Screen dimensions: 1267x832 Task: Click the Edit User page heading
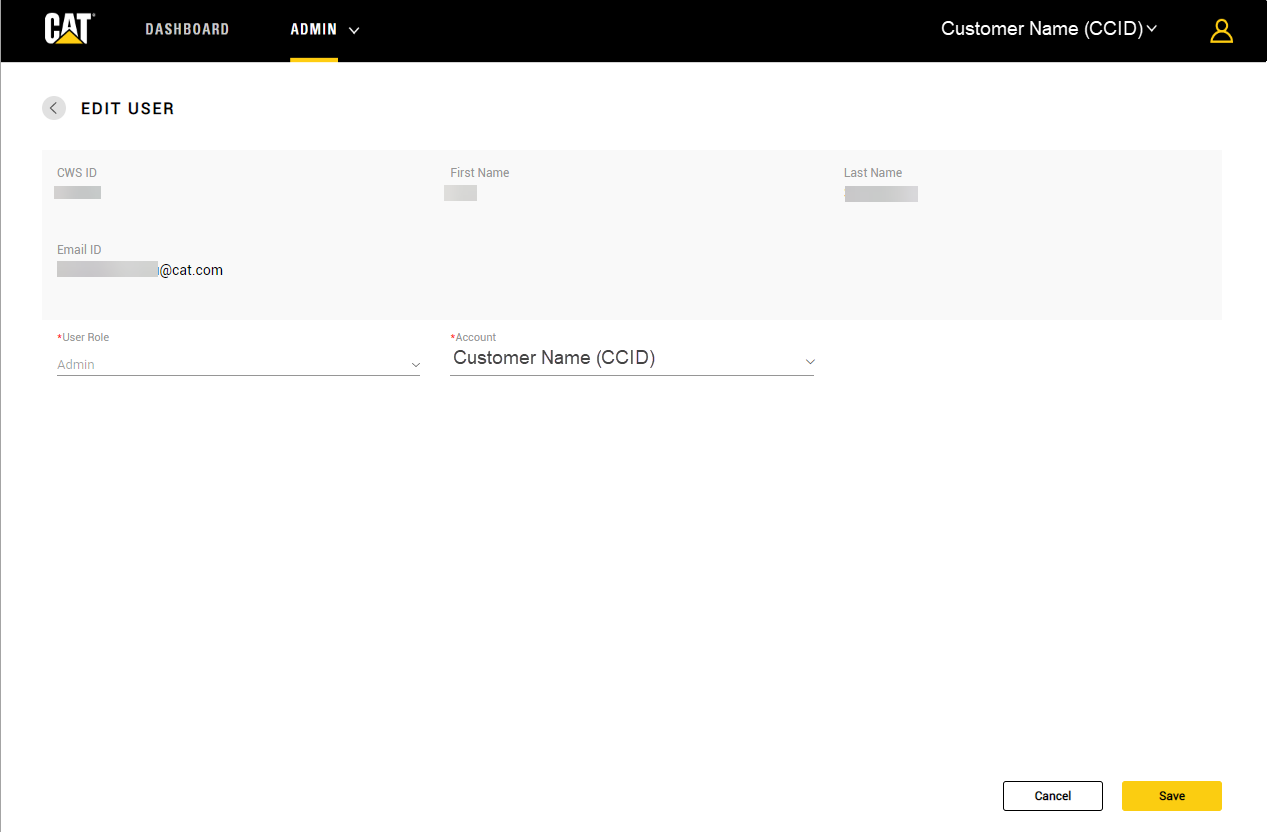(x=128, y=109)
